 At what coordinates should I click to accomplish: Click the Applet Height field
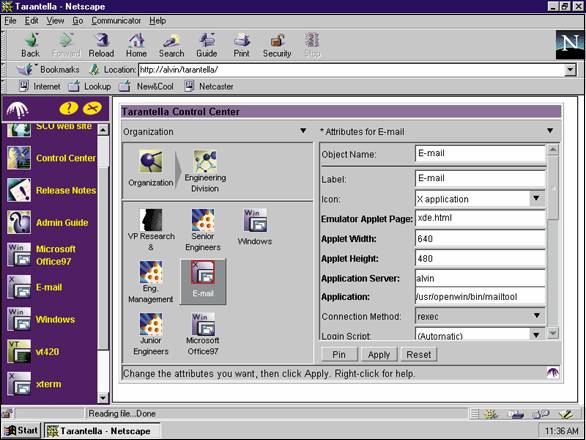click(480, 258)
